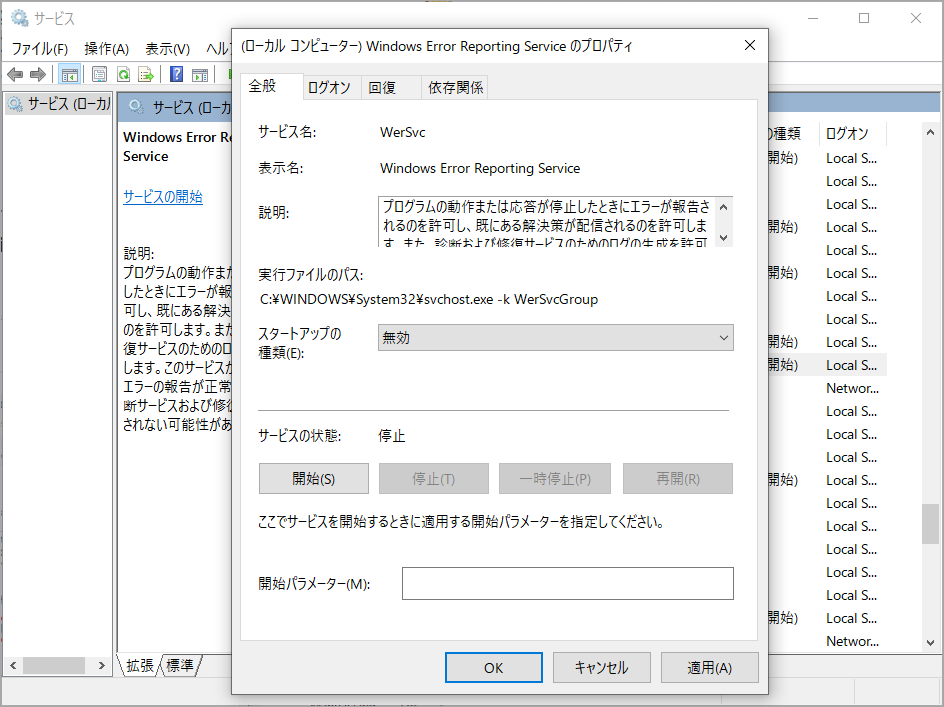Click inside the 説明 description text box
Viewport: 944px width, 707px height.
tap(547, 222)
